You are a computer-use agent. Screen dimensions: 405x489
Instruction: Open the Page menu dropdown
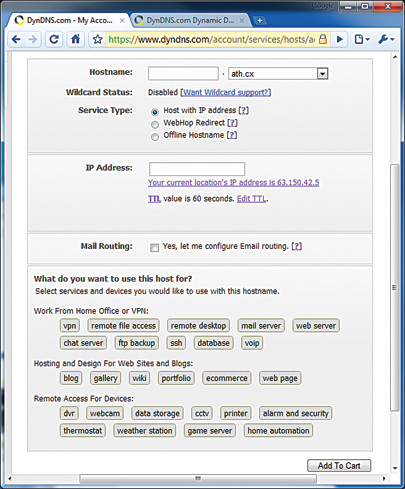click(x=362, y=39)
